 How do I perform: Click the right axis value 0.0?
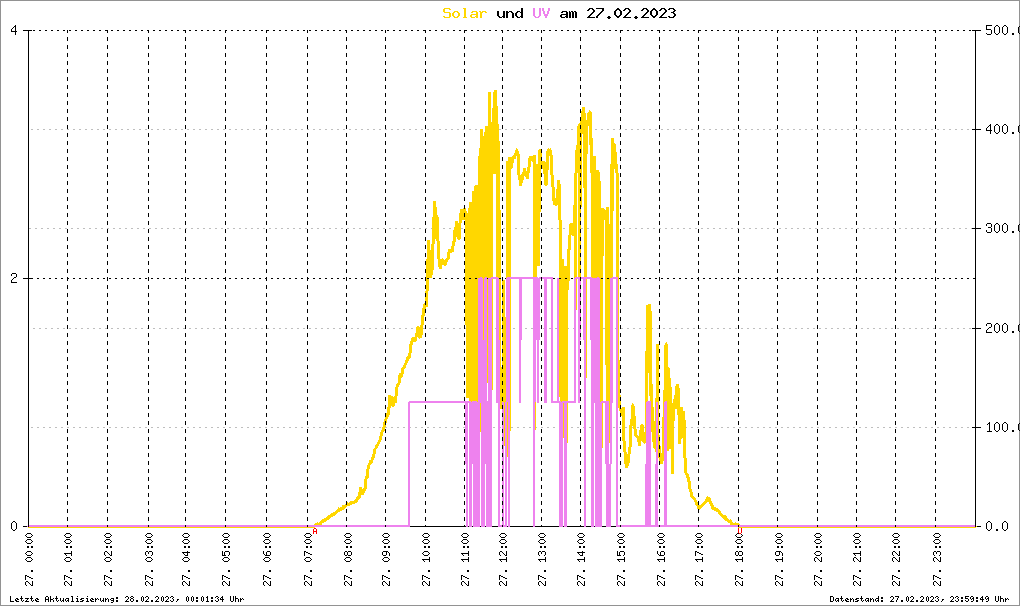click(x=997, y=526)
